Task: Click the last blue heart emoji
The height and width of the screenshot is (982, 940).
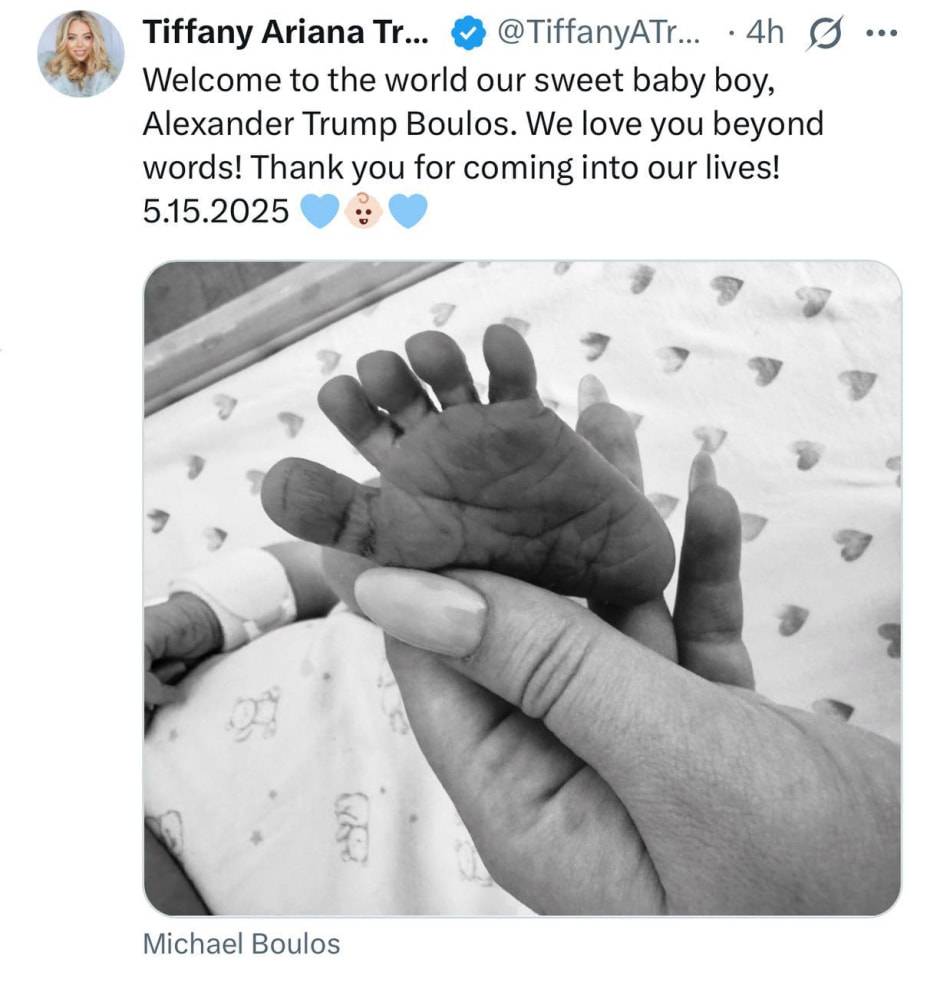Action: coord(408,211)
